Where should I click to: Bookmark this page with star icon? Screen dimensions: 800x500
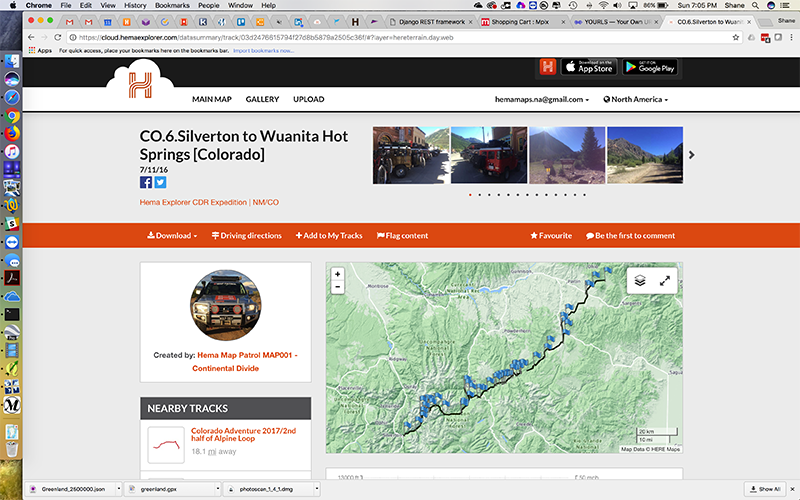pyautogui.click(x=735, y=37)
